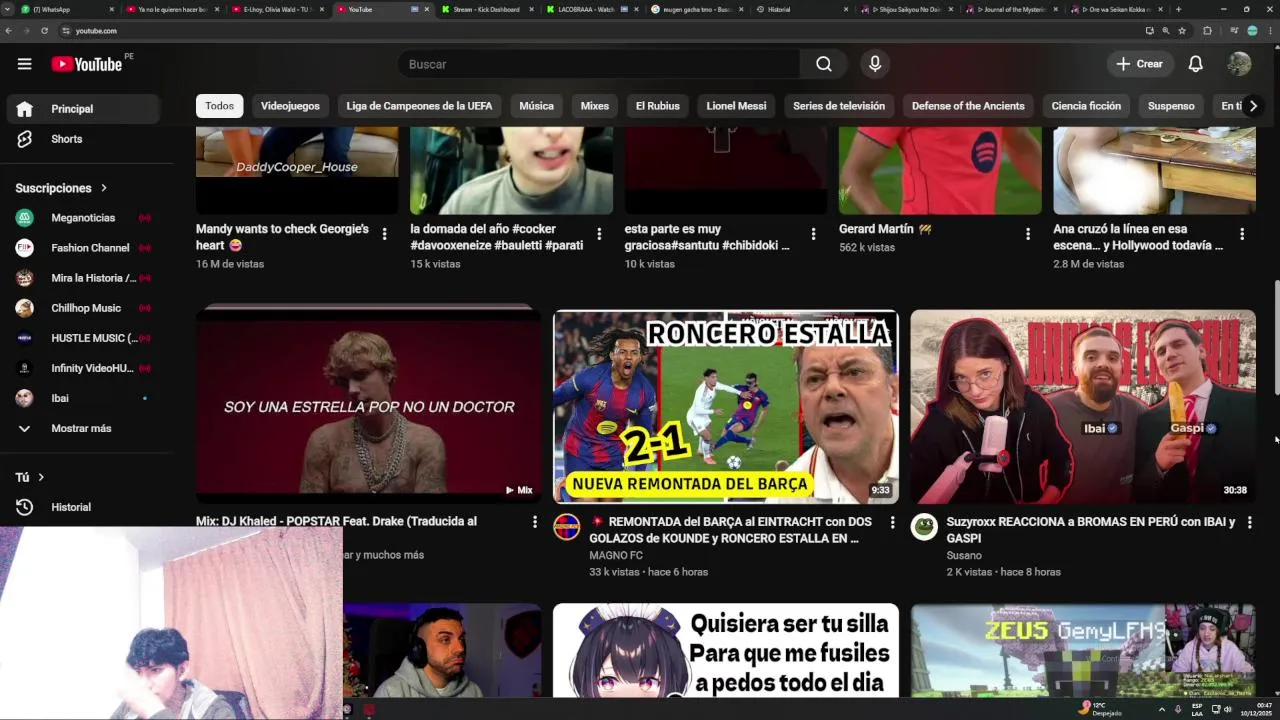Focus the Buscar search field
The image size is (1280, 720).
point(598,64)
